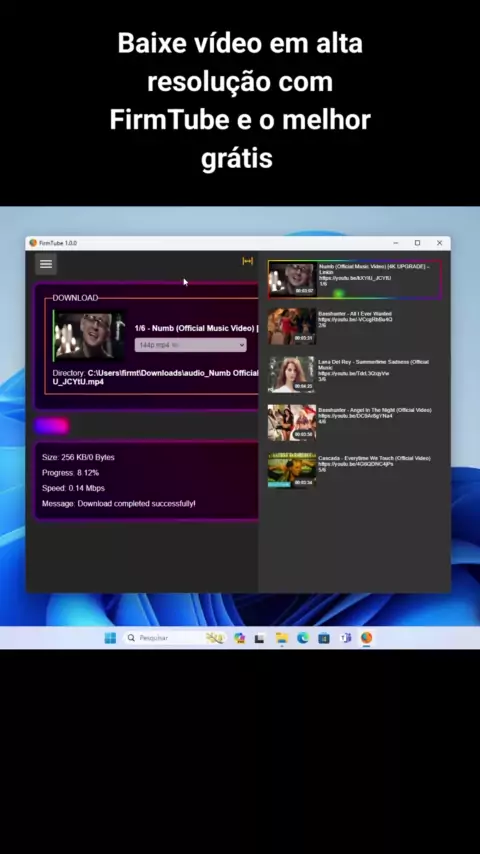Open the Windows Start menu
The image size is (480, 854).
(x=110, y=638)
